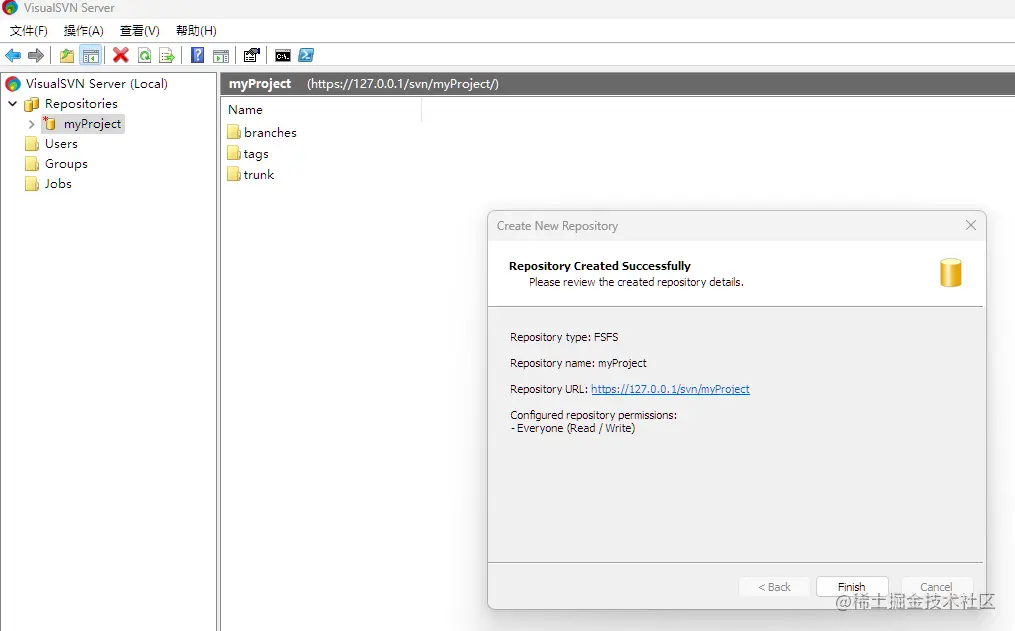Select the Jobs node in tree
1015x631 pixels.
[58, 184]
